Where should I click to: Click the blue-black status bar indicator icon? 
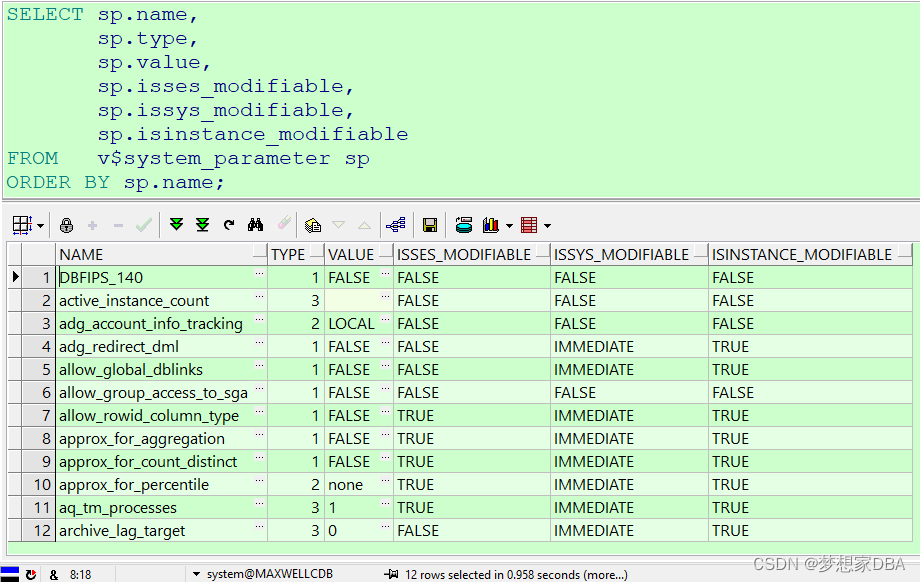click(x=9, y=574)
